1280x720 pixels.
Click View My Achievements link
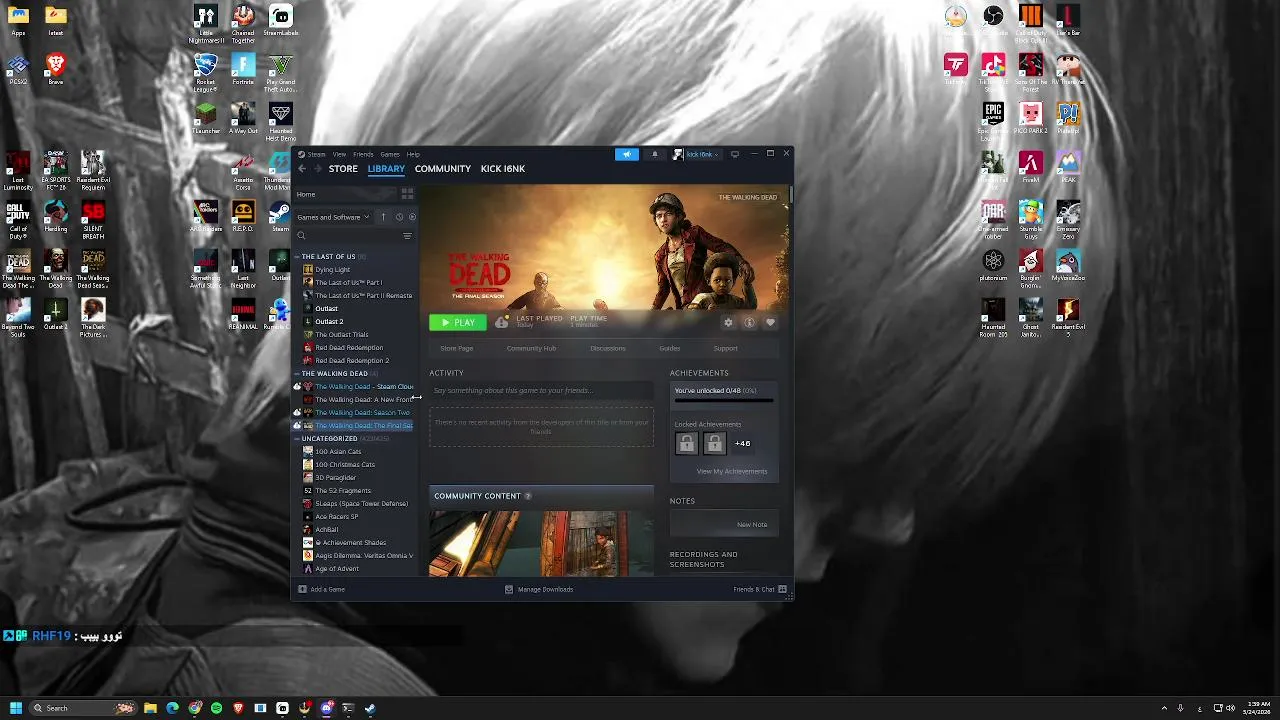click(x=732, y=471)
